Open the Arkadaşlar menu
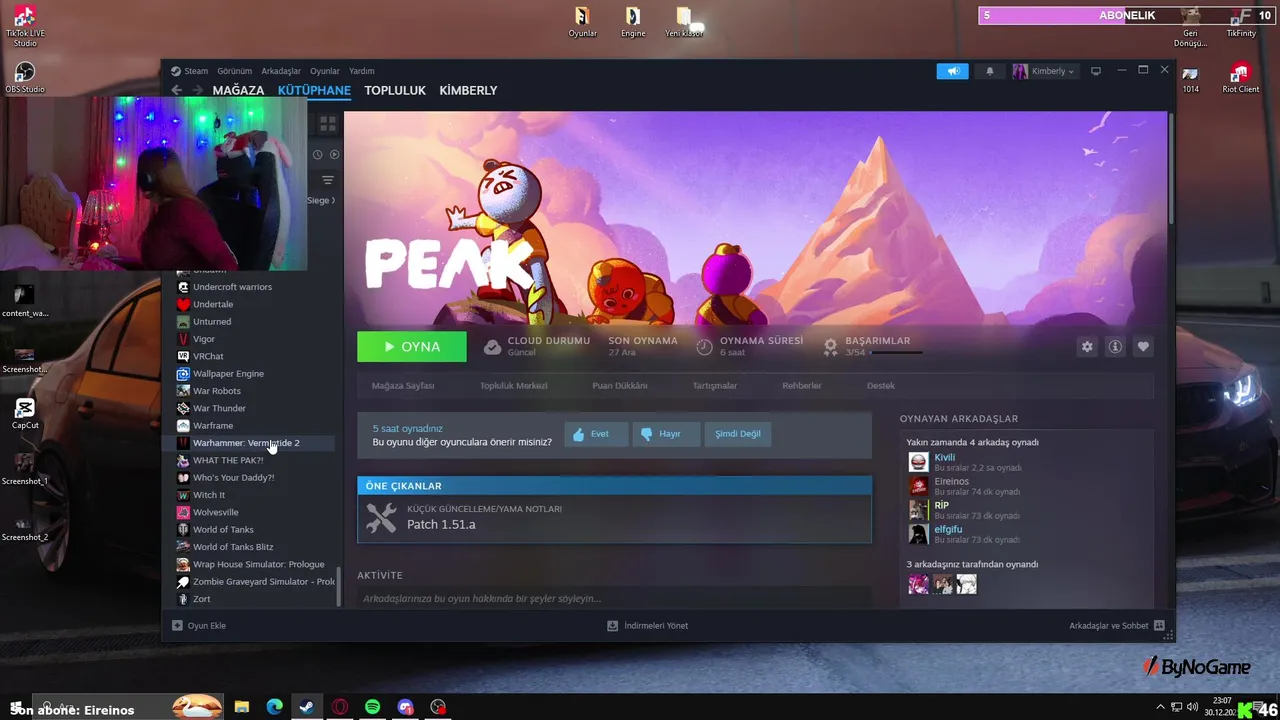This screenshot has width=1280, height=720. pyautogui.click(x=281, y=71)
